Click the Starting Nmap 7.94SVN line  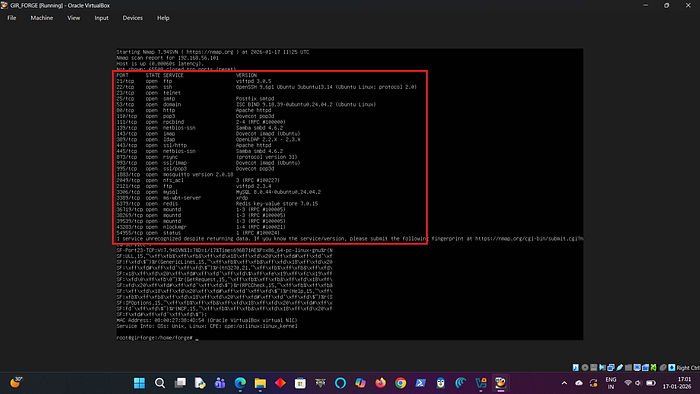[212, 52]
